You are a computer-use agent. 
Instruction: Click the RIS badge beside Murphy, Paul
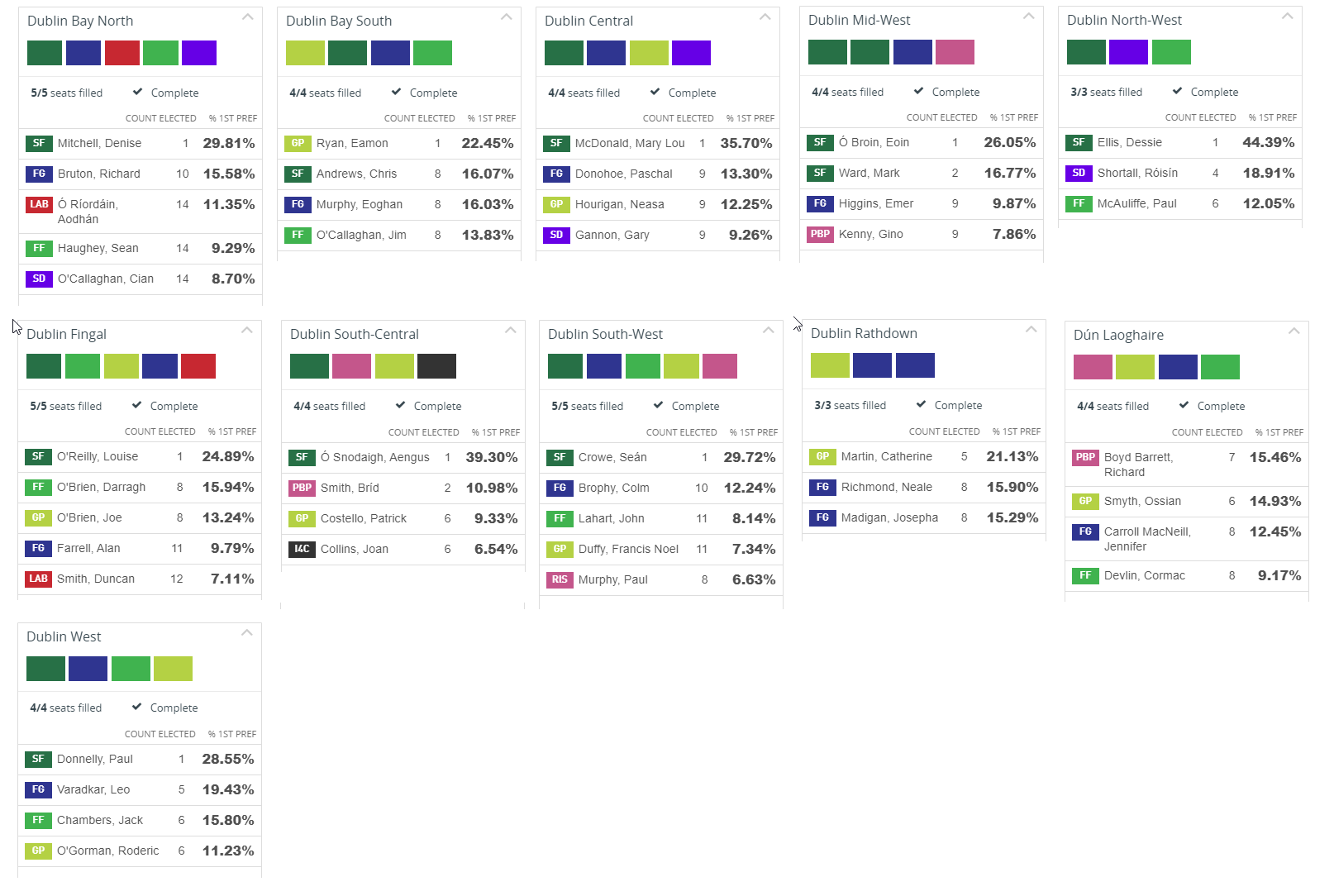[560, 579]
